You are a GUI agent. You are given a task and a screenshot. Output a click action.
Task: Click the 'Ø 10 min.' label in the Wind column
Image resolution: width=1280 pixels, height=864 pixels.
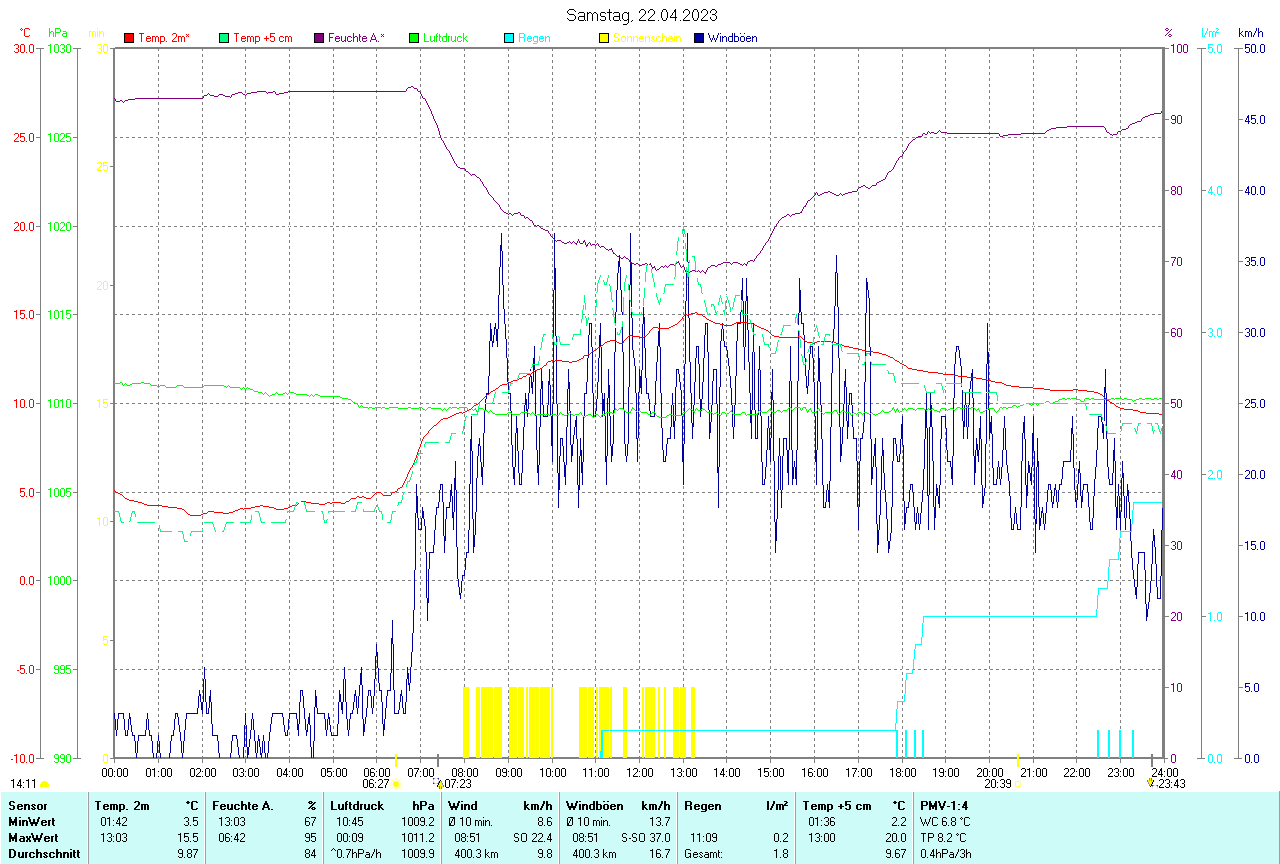click(x=472, y=821)
